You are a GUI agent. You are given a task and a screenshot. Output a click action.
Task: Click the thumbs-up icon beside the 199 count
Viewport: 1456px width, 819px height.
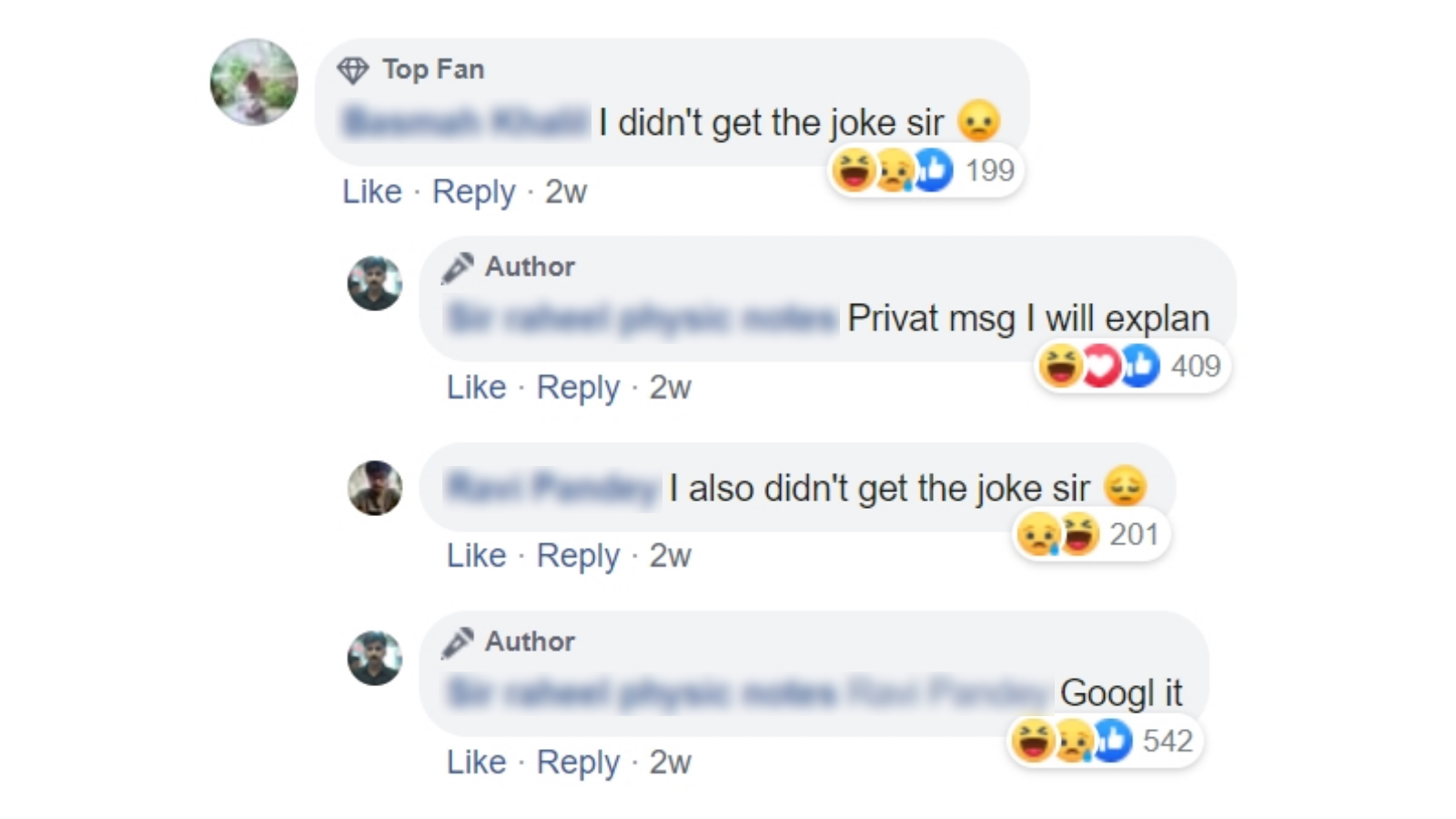click(930, 170)
